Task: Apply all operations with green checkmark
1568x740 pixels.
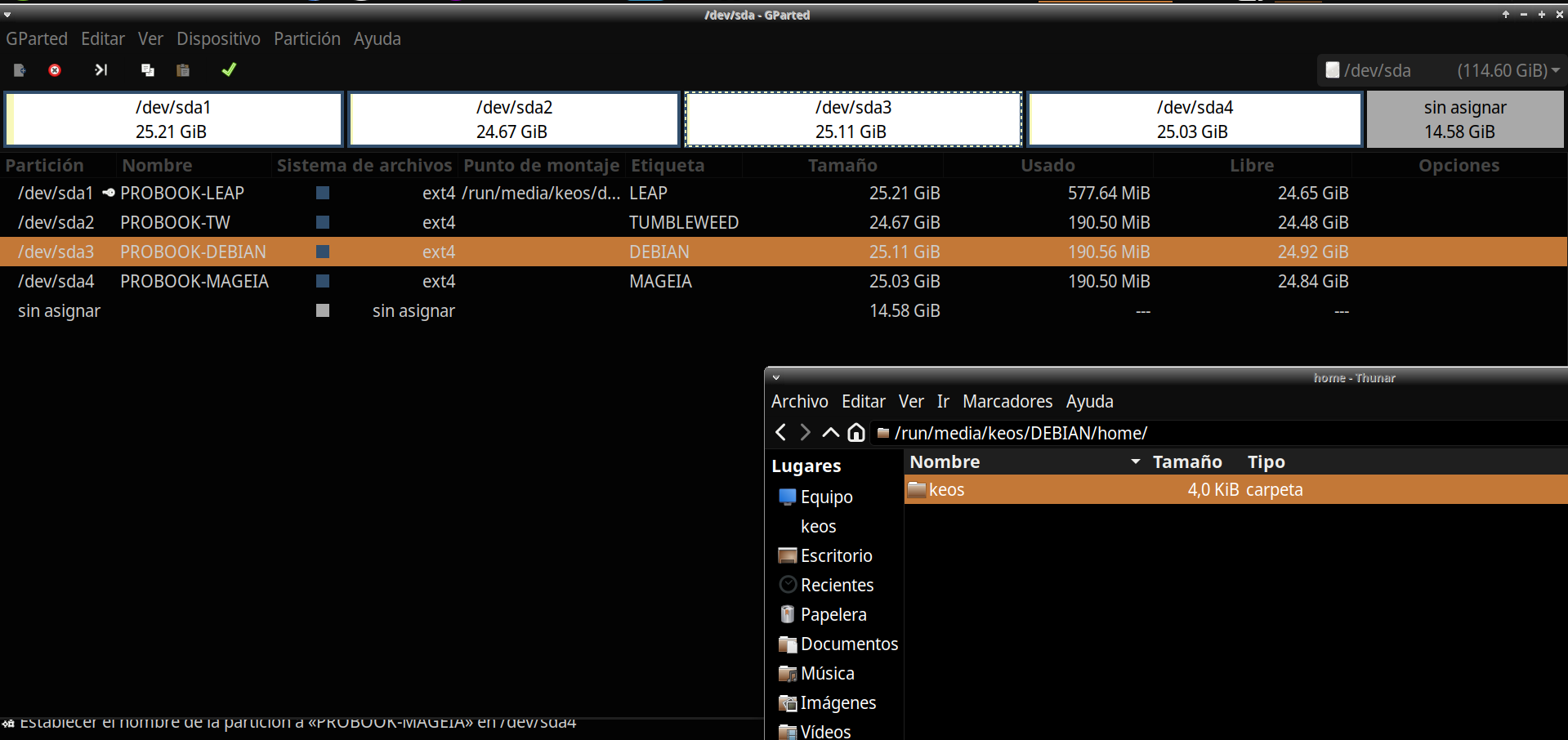Action: (x=229, y=70)
